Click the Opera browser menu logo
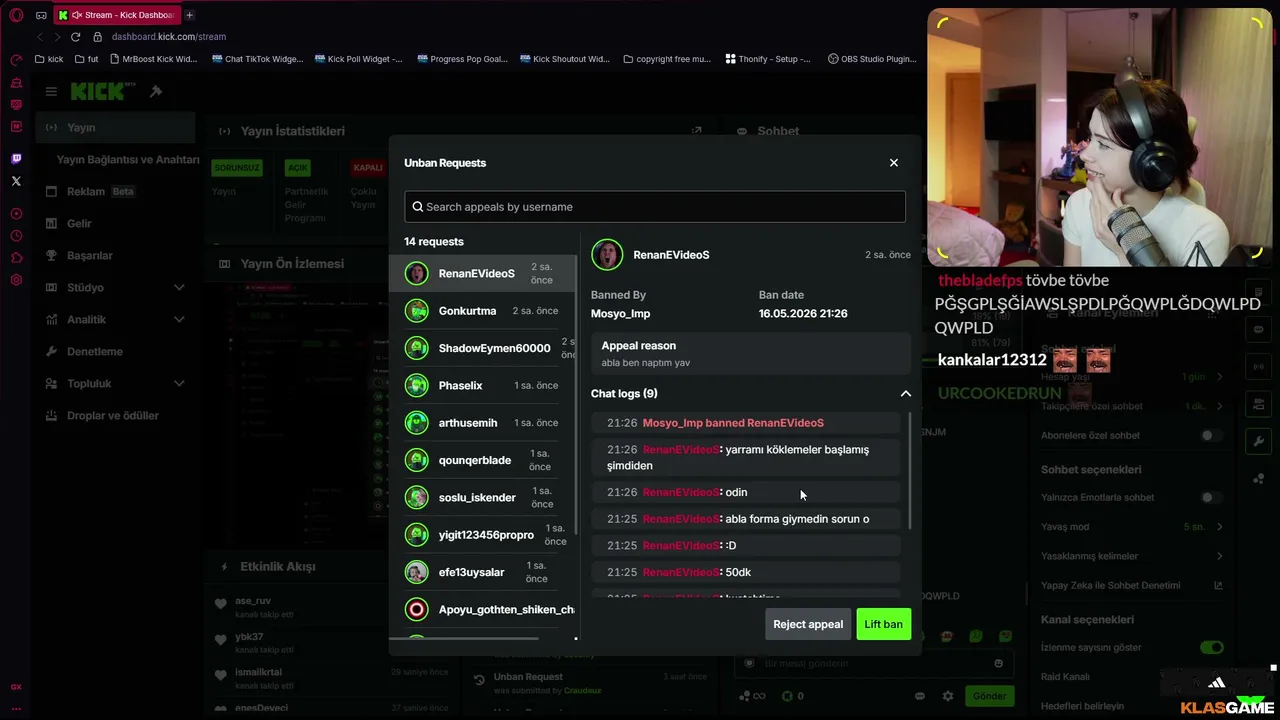The image size is (1280, 720). tap(16, 15)
